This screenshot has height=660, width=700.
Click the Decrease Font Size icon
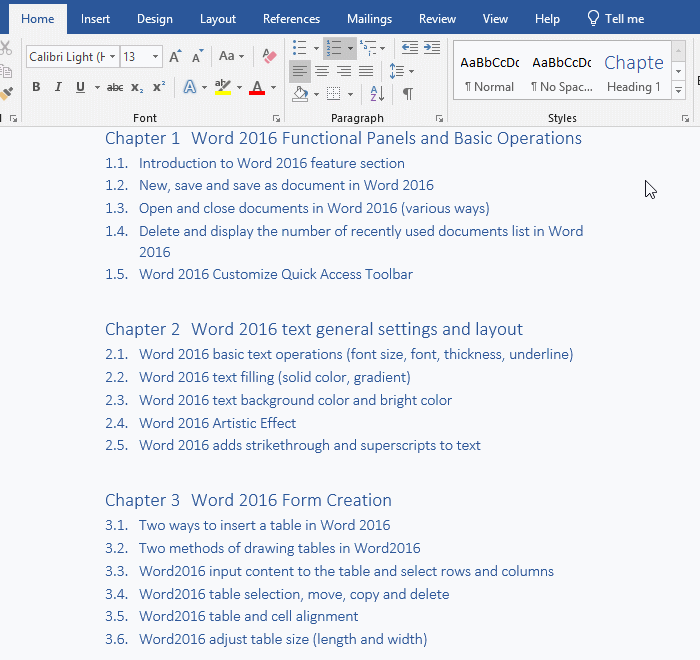197,57
